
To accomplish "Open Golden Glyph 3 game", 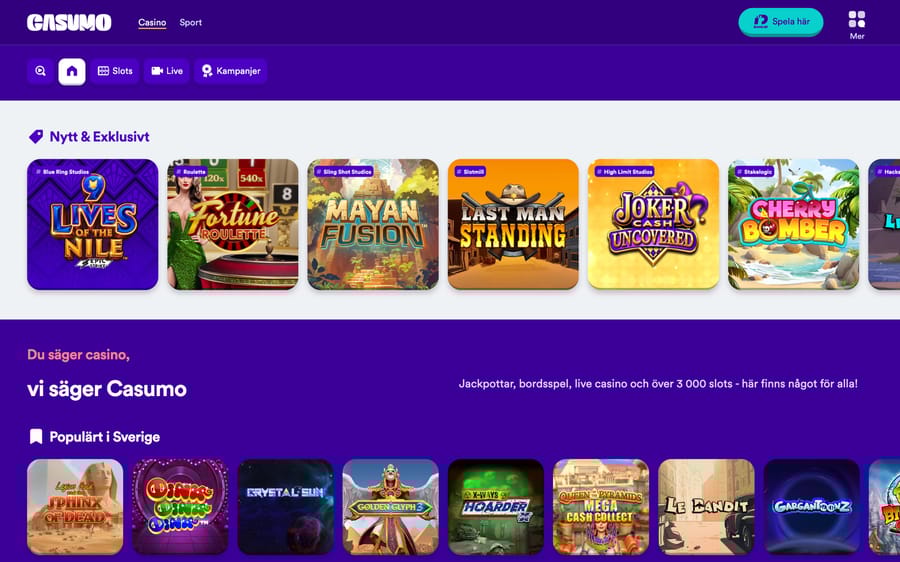I will [x=390, y=506].
